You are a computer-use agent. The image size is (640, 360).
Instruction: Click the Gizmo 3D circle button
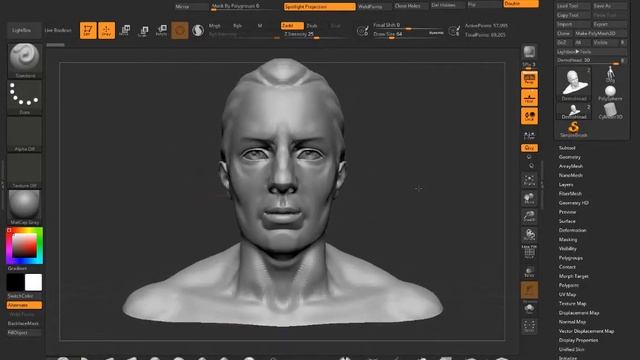pos(180,31)
